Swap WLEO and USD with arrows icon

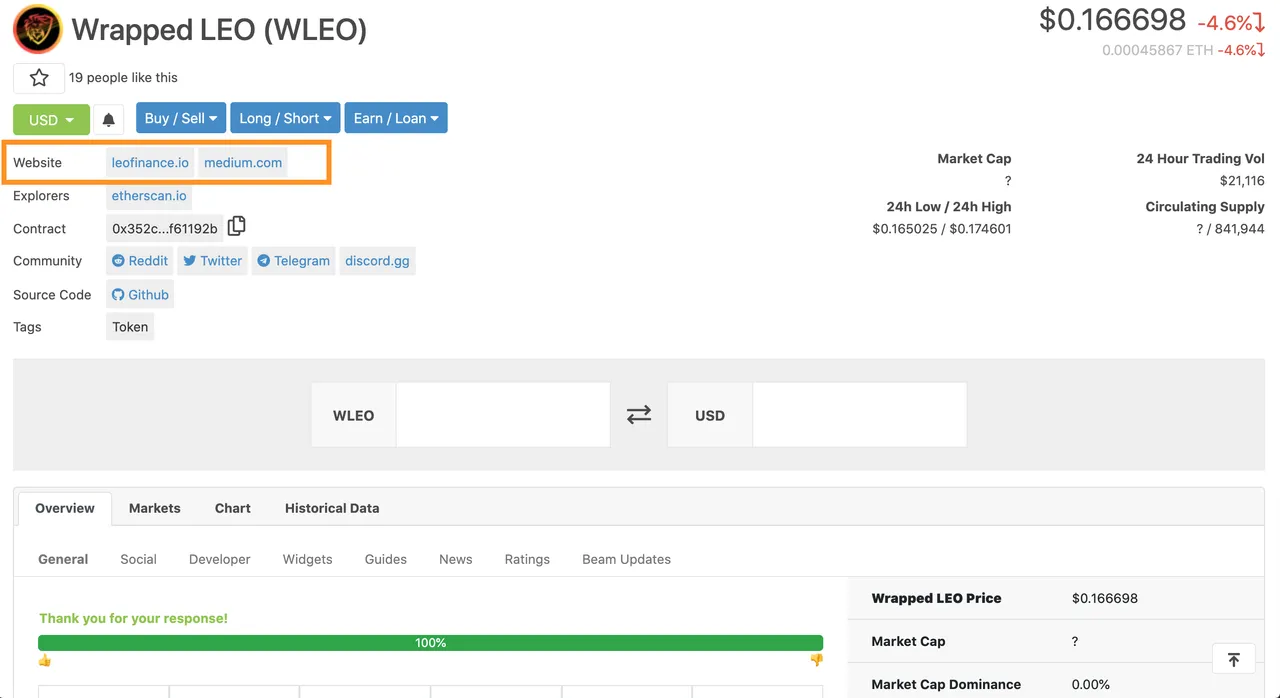coord(639,414)
